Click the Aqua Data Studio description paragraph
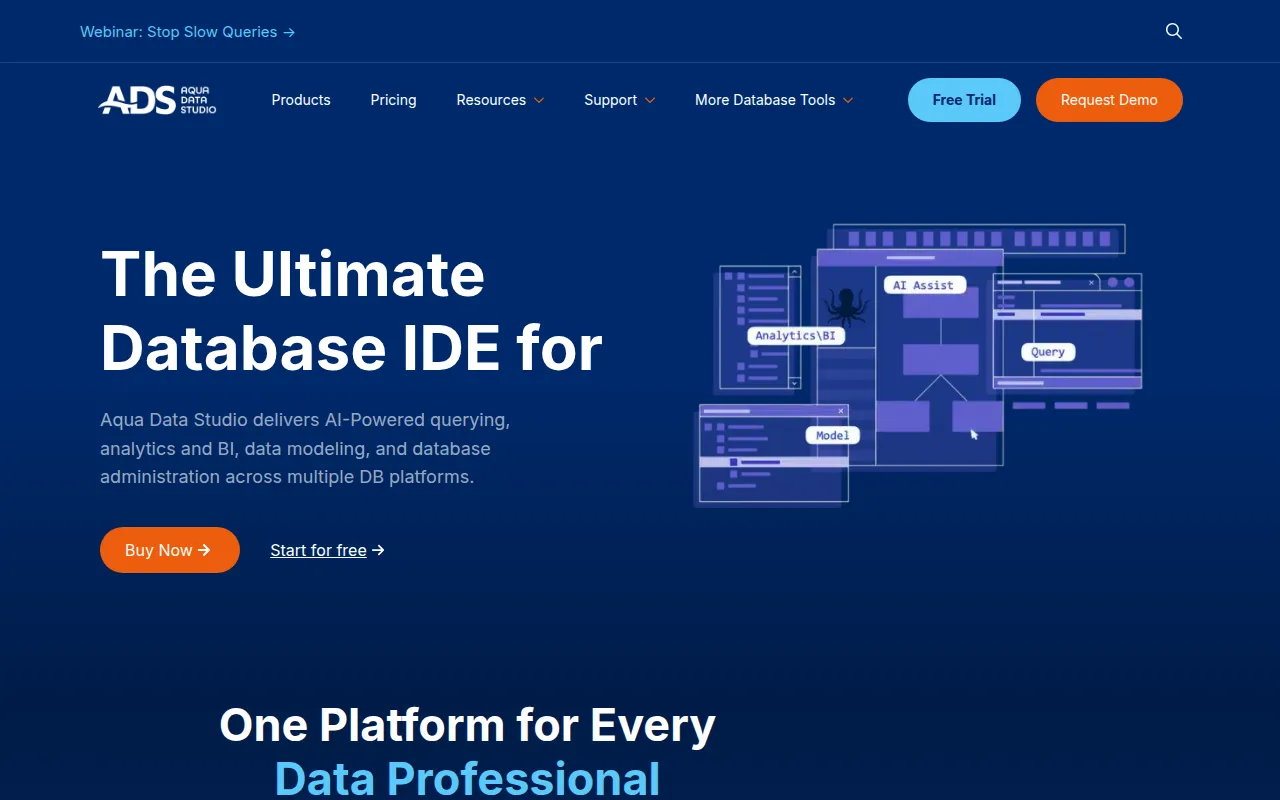 pyautogui.click(x=305, y=448)
